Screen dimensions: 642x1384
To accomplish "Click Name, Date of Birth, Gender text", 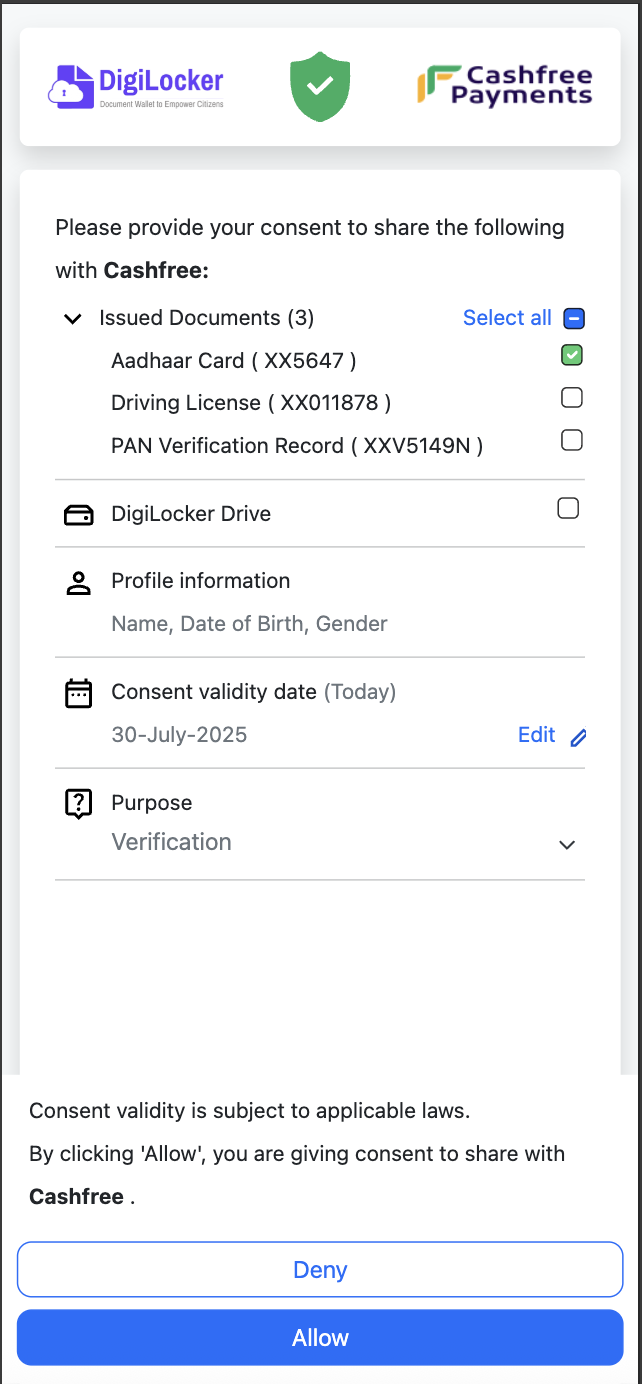I will [x=249, y=624].
